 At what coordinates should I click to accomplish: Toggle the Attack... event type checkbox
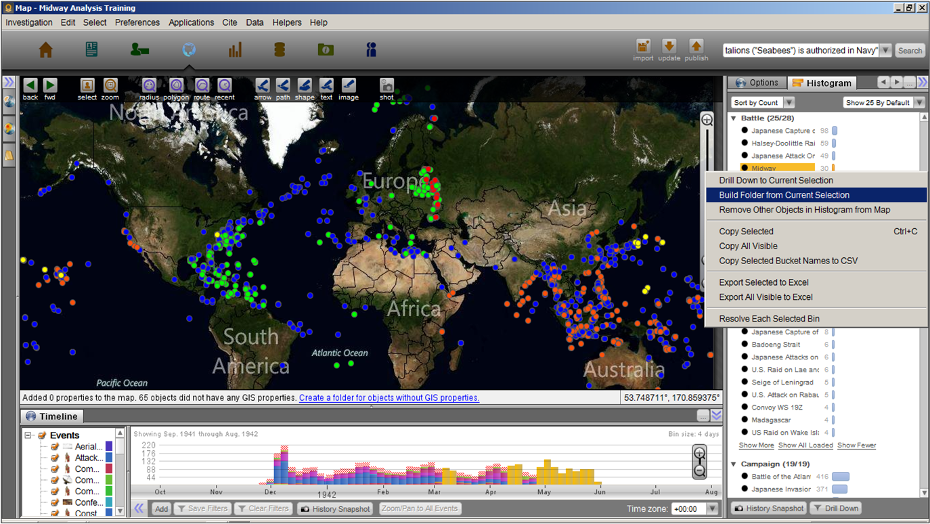click(55, 458)
